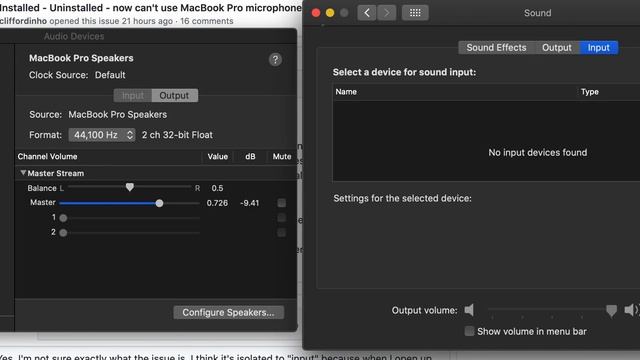Click the Type column header

pyautogui.click(x=590, y=92)
